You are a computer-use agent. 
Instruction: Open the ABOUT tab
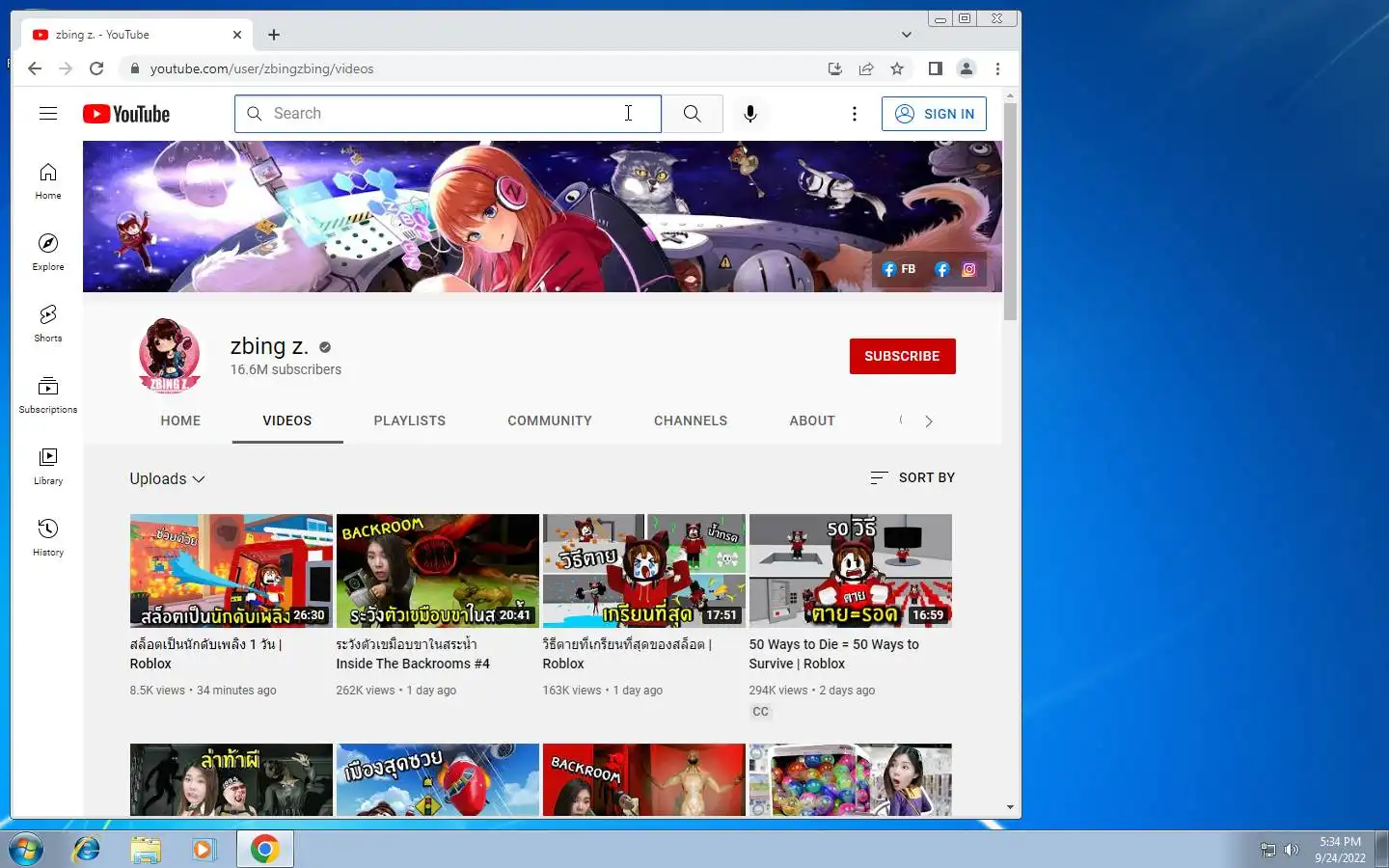click(812, 421)
